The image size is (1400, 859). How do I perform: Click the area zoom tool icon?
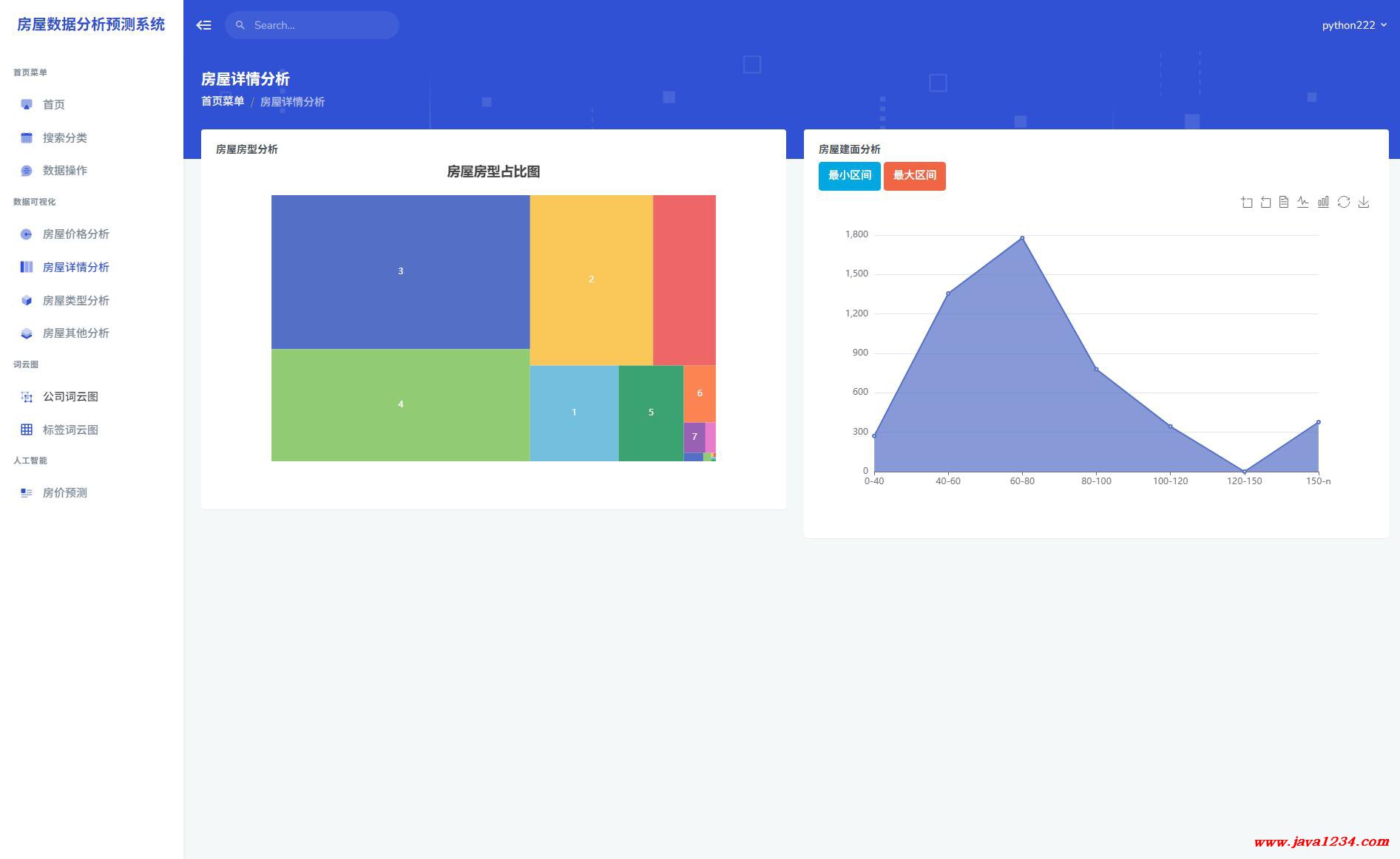(1247, 203)
